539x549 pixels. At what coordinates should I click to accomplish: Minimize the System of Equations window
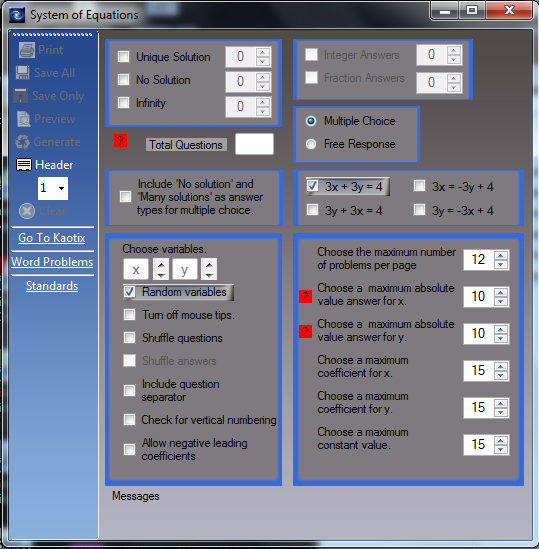point(445,11)
